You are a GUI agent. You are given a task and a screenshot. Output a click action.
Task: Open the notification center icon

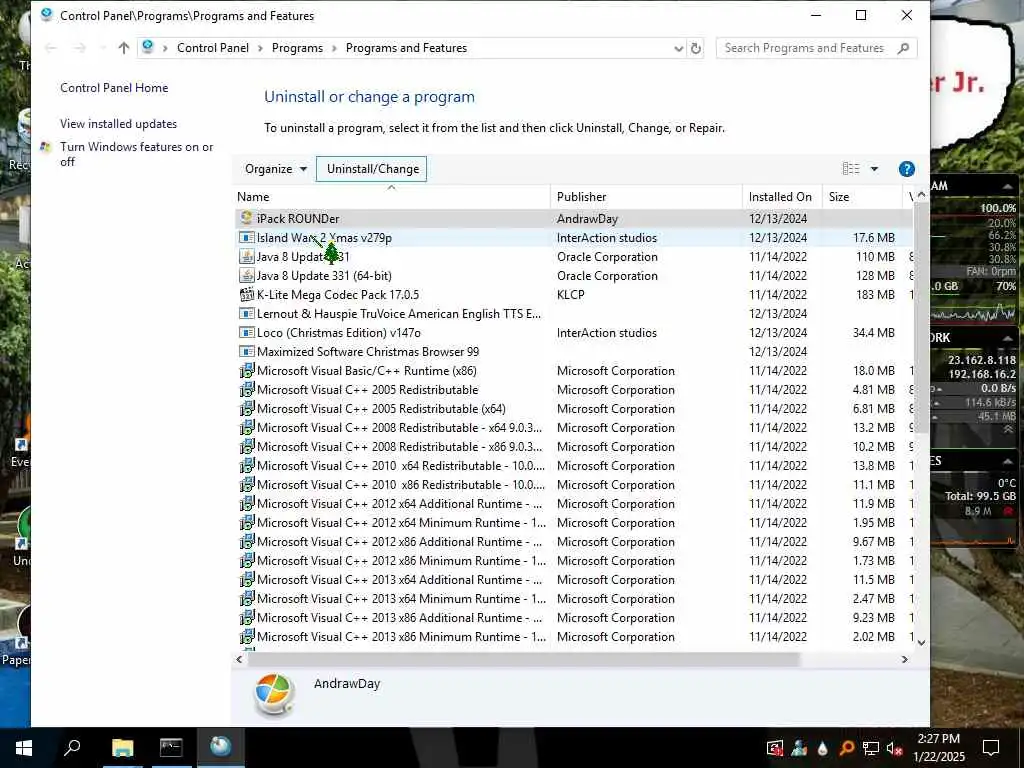pos(991,748)
